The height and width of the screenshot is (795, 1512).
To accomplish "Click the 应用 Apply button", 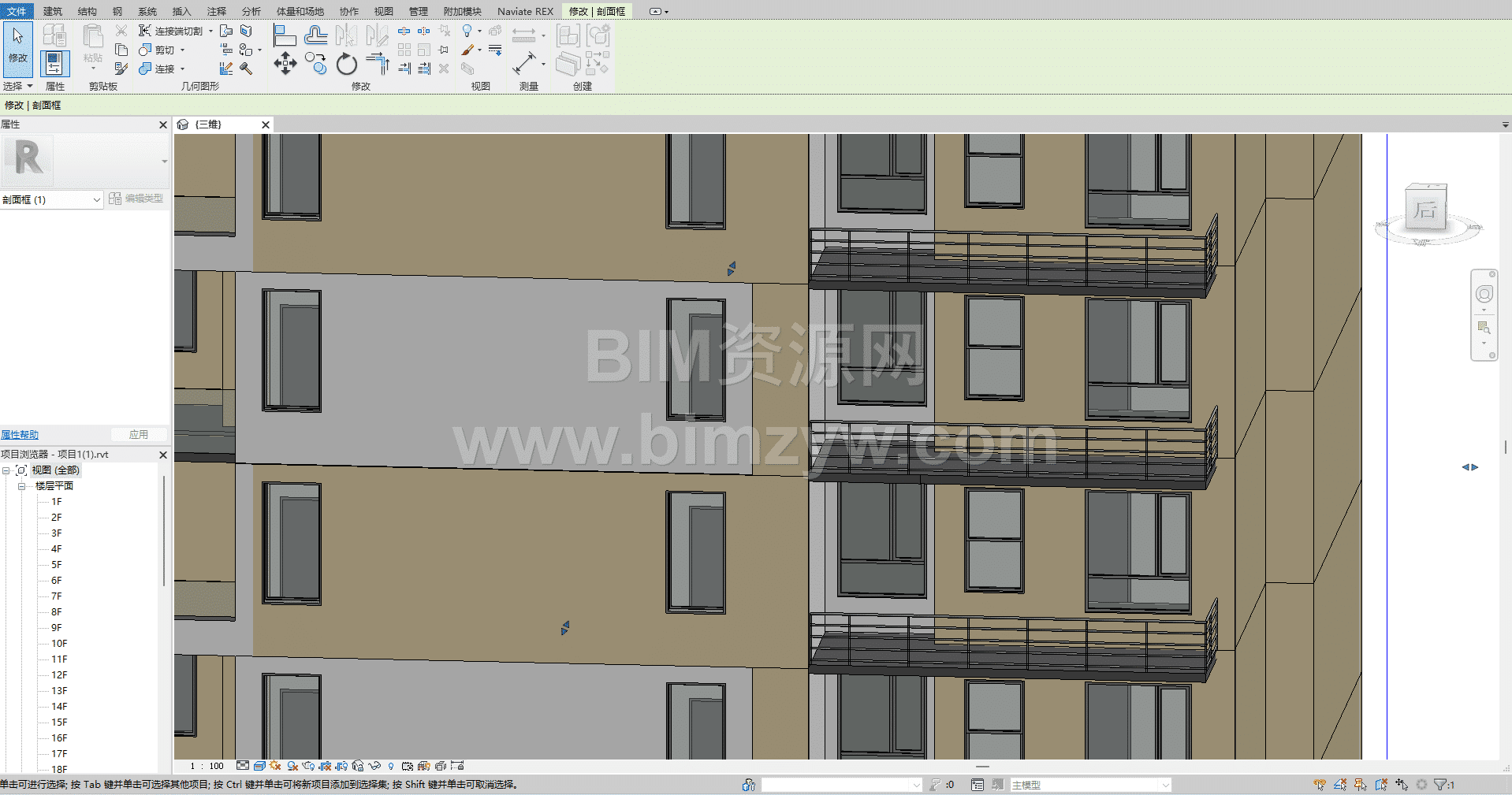I will pyautogui.click(x=139, y=435).
